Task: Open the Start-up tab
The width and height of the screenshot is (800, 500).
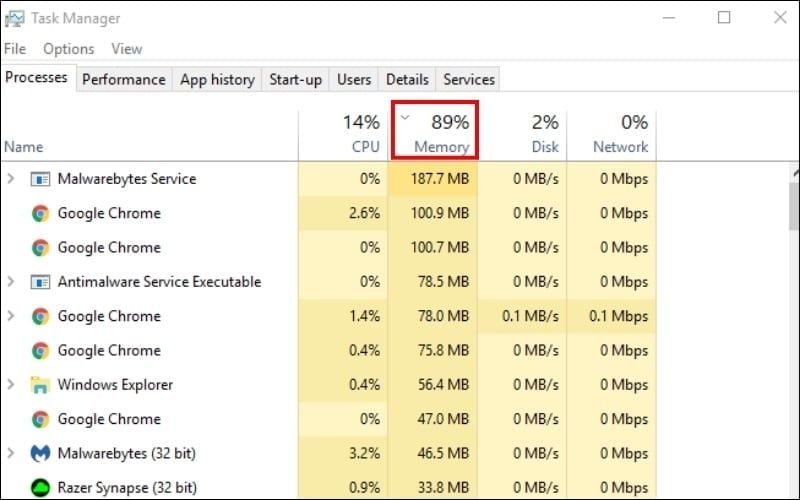Action: click(x=295, y=80)
